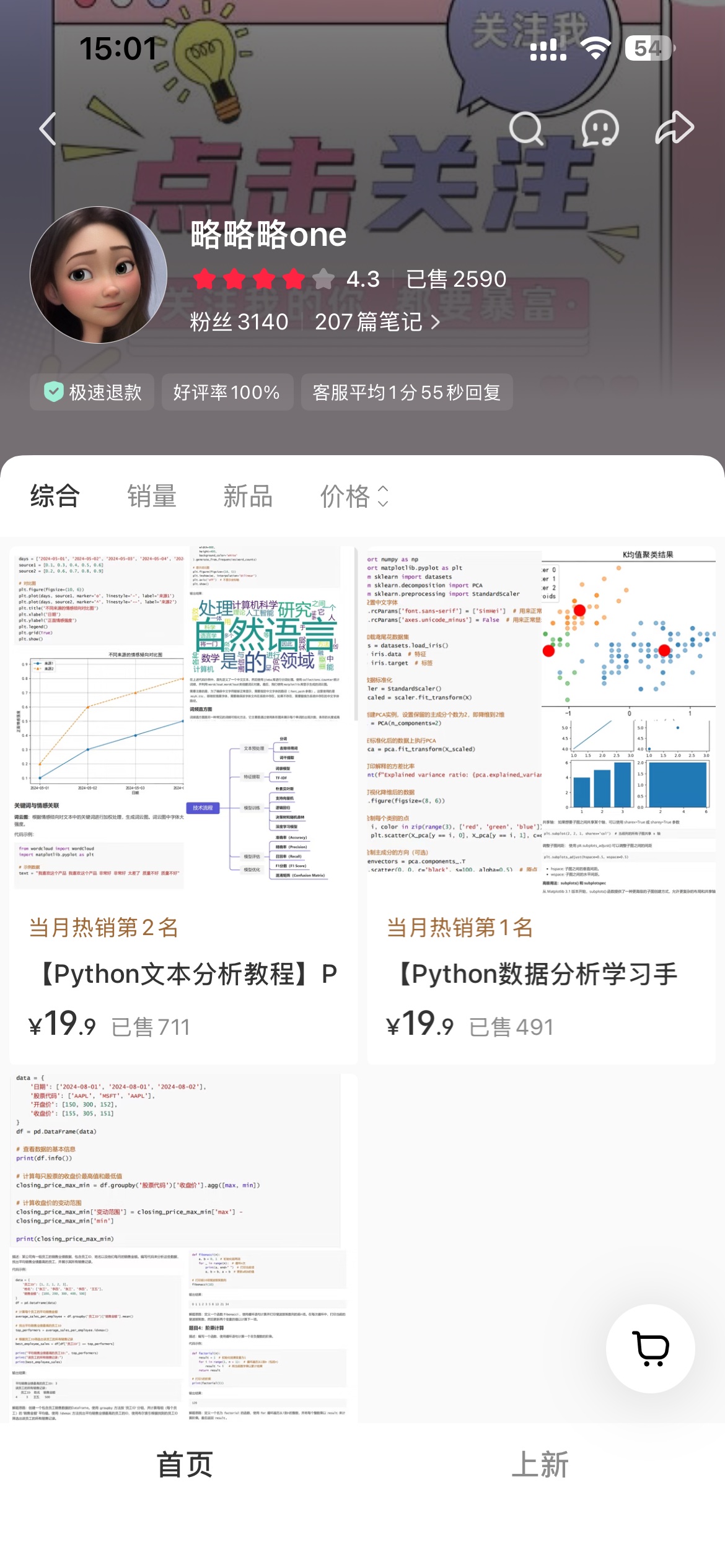Open Python数据分析学习手 product thumbnail
Image resolution: width=725 pixels, height=1568 pixels.
(541, 720)
